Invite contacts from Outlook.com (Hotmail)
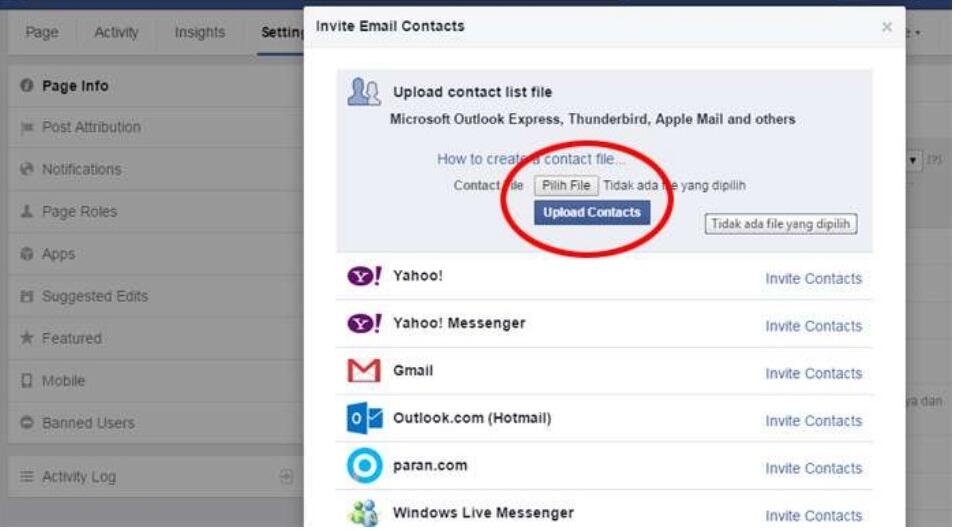The width and height of the screenshot is (961, 531). tap(813, 421)
